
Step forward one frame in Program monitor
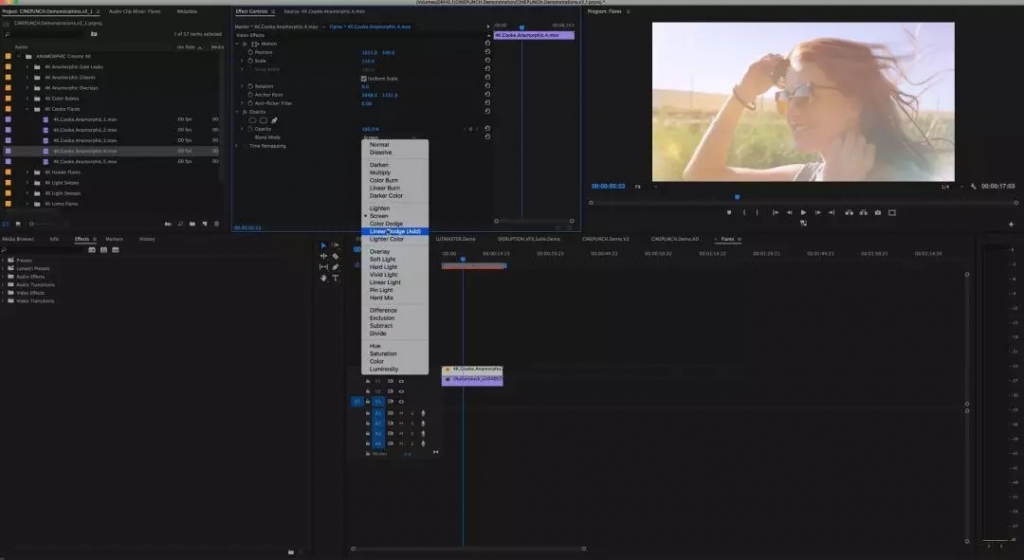coord(817,213)
